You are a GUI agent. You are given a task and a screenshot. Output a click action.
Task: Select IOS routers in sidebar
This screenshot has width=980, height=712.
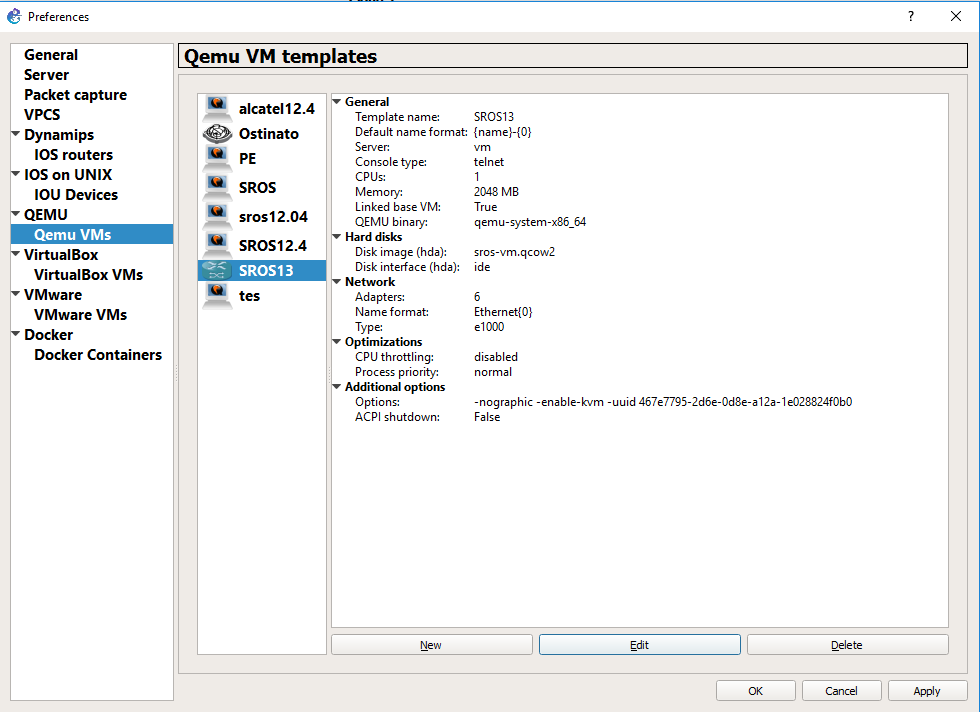click(73, 154)
